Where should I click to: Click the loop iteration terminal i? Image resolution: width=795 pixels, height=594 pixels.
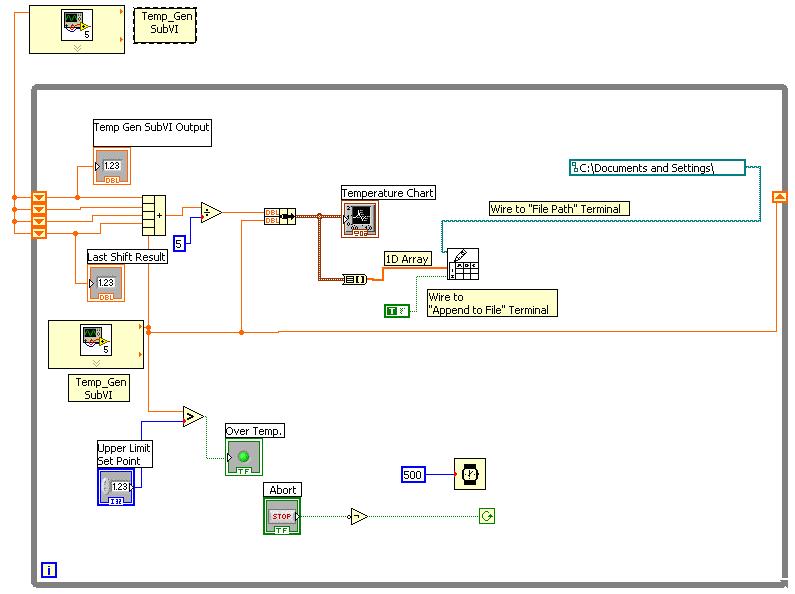[x=49, y=570]
